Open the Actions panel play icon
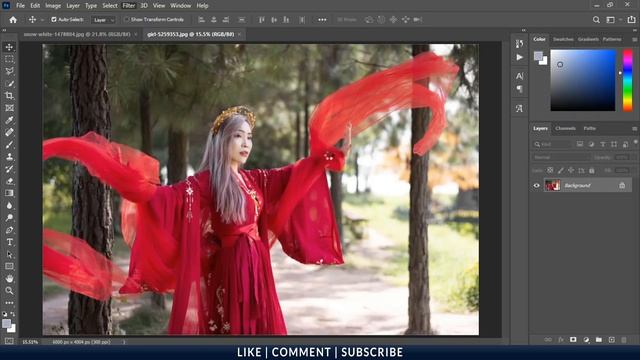The width and height of the screenshot is (640, 360). pos(519,57)
